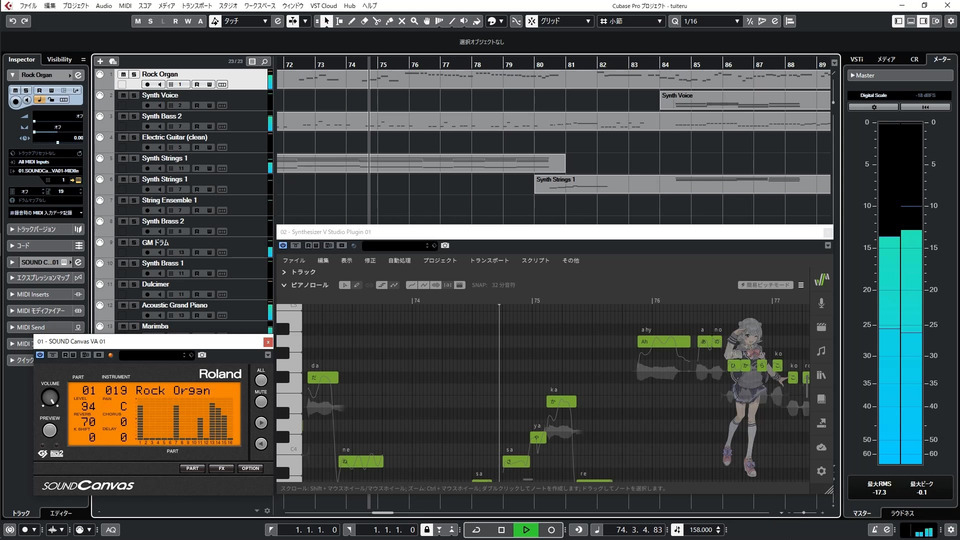Click the AQ auto quantize button
The width and height of the screenshot is (960, 540).
click(x=111, y=530)
